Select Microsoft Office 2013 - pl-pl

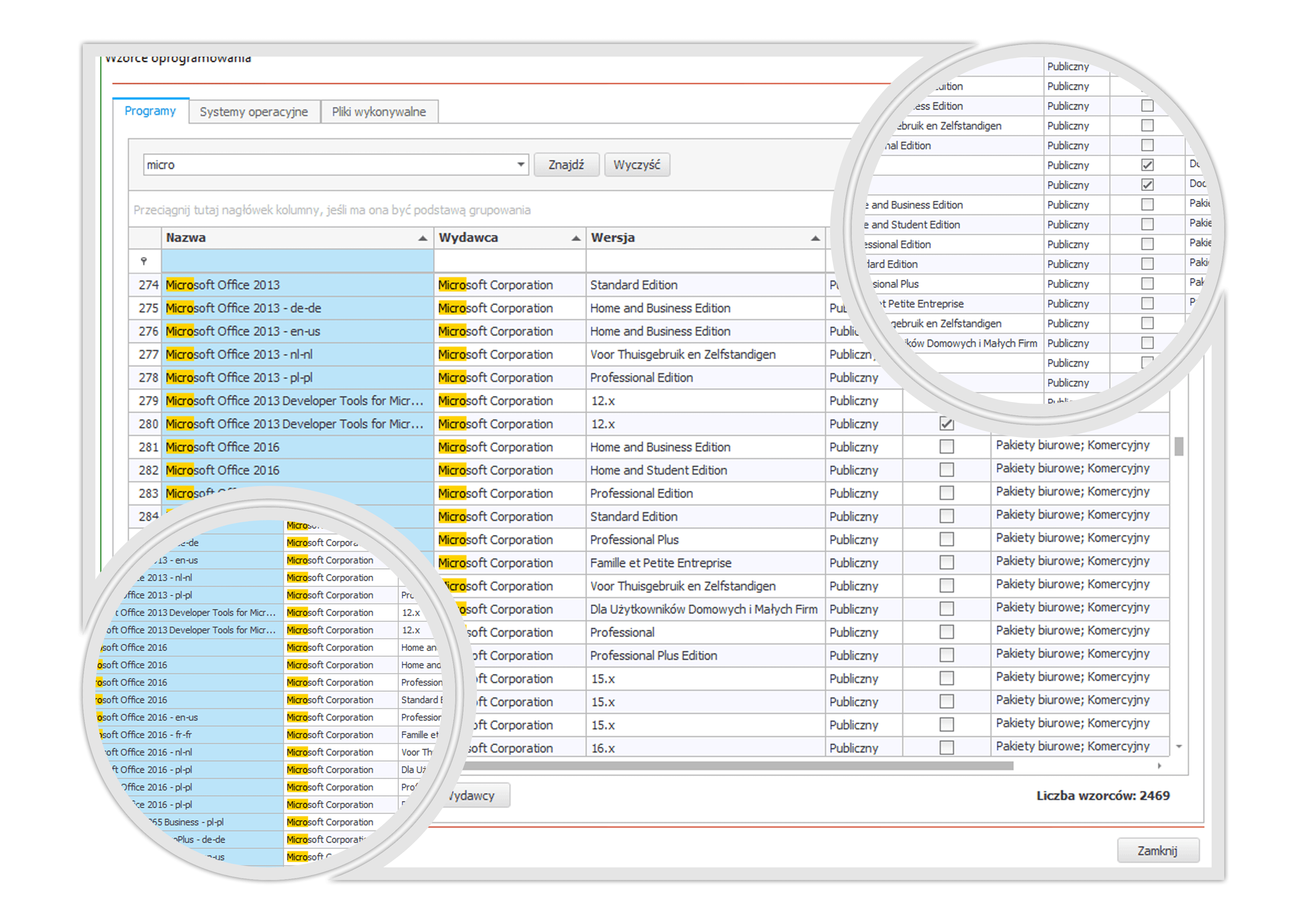point(297,377)
